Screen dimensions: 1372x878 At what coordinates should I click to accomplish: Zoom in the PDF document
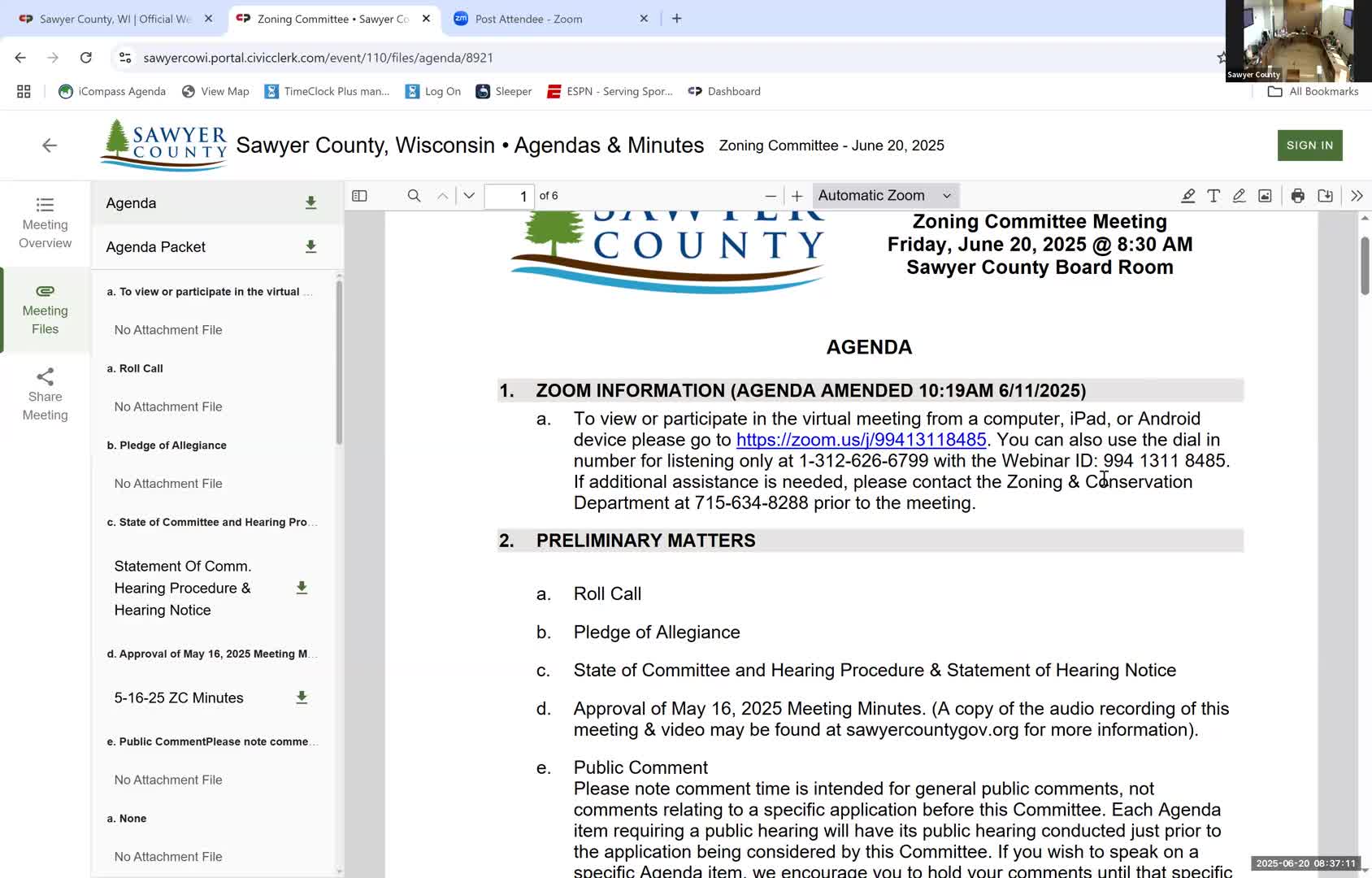tap(797, 196)
